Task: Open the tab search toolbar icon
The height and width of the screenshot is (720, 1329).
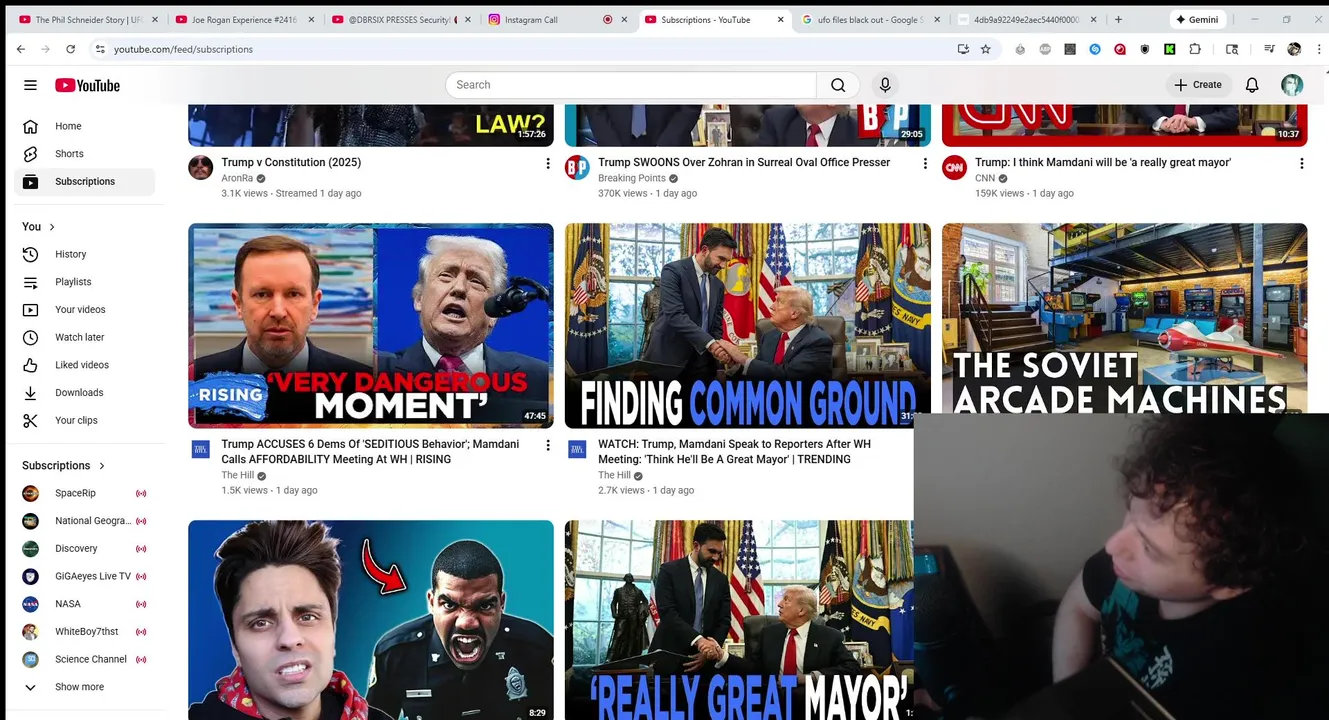Action: [1232, 49]
